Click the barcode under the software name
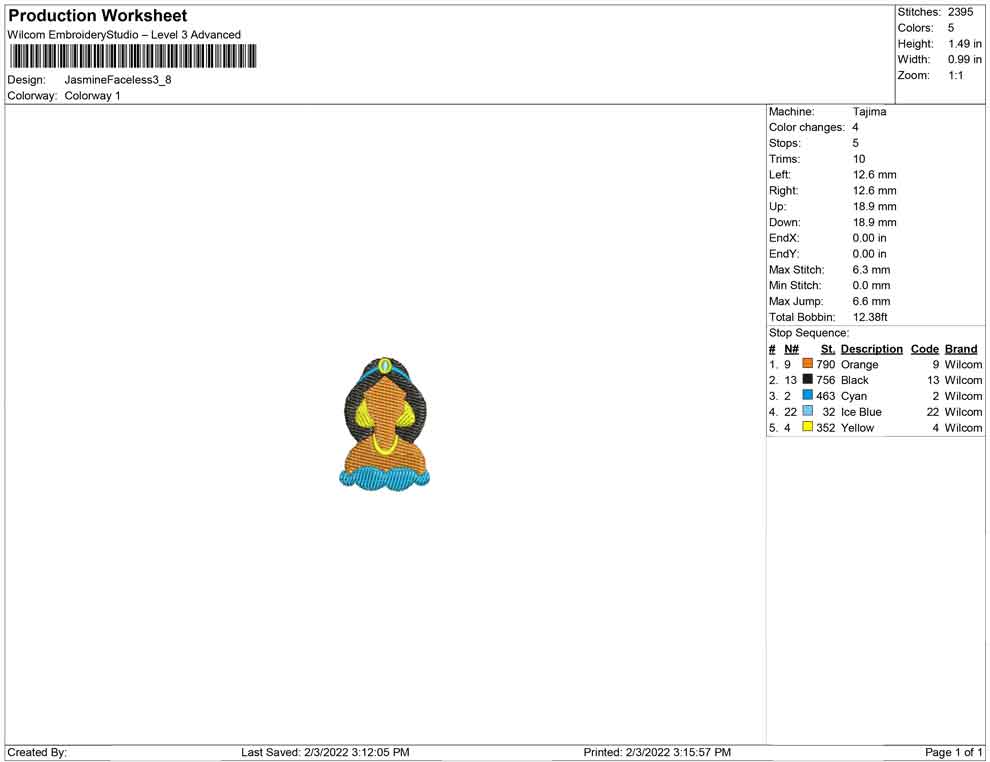 point(133,56)
